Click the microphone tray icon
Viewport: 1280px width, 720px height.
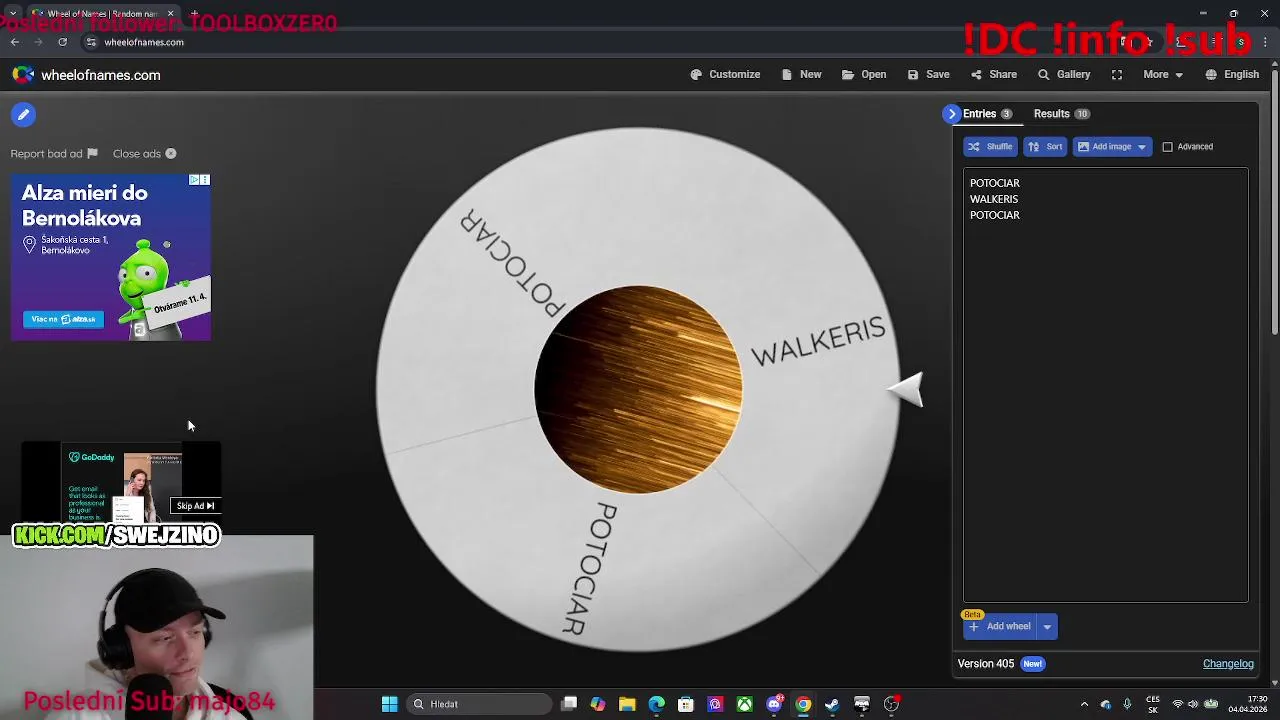click(1127, 704)
